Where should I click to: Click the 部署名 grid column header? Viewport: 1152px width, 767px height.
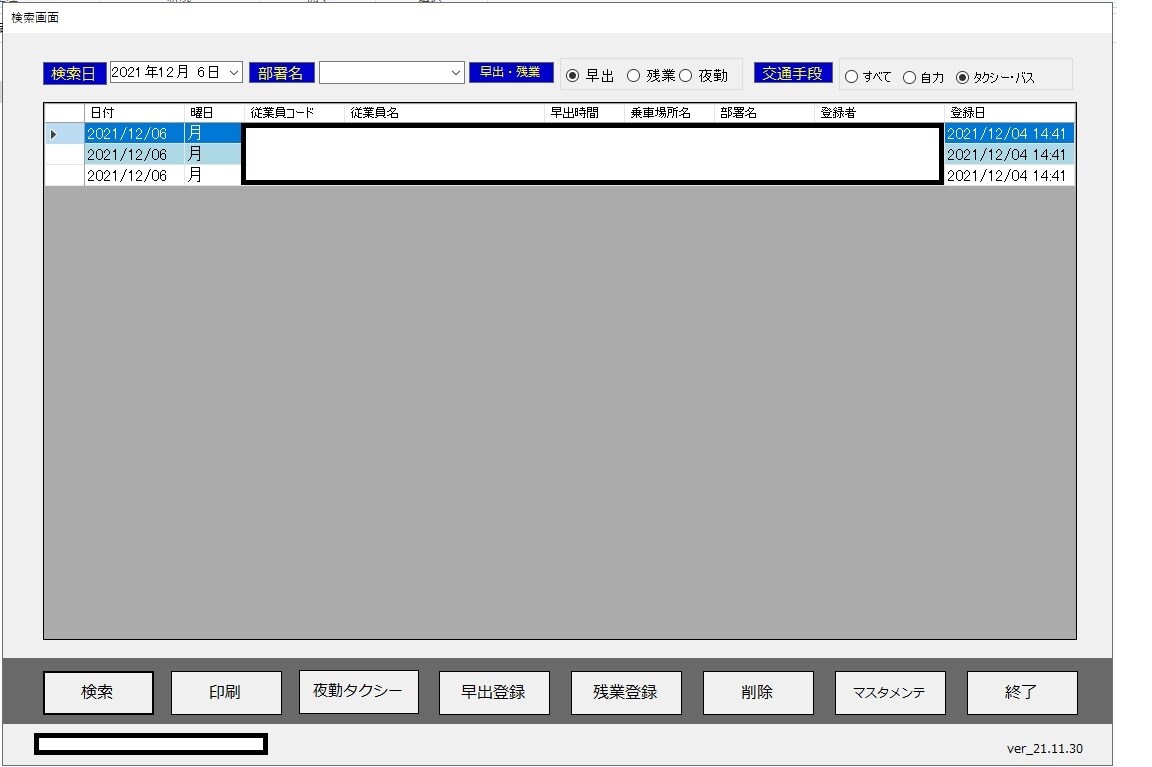pyautogui.click(x=764, y=112)
